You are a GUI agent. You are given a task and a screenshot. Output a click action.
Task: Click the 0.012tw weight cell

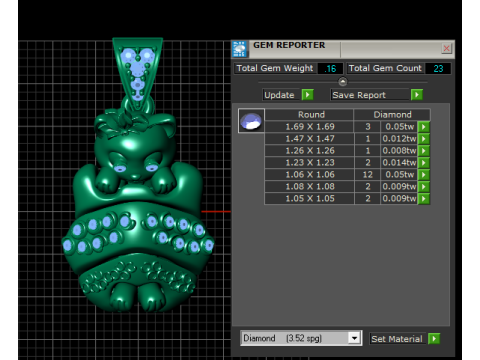coord(399,139)
